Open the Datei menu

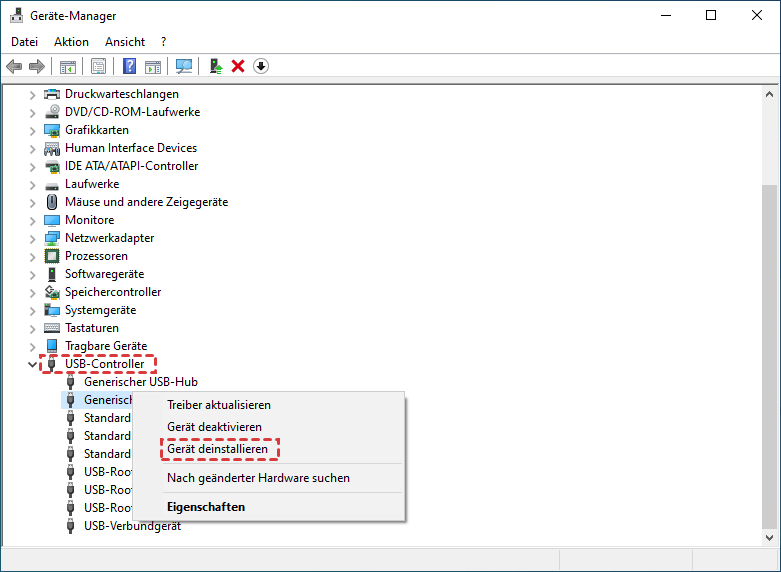click(24, 42)
